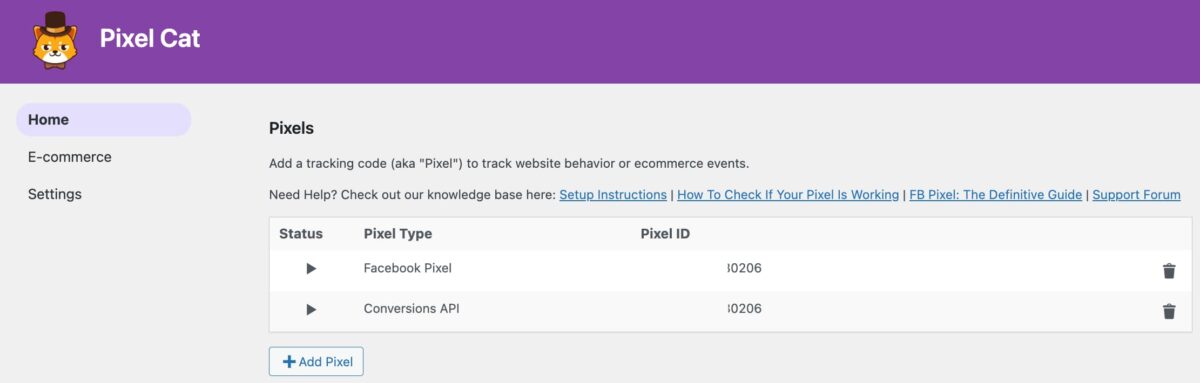Delete the Conversions API entry
The width and height of the screenshot is (1200, 383).
tap(1168, 311)
